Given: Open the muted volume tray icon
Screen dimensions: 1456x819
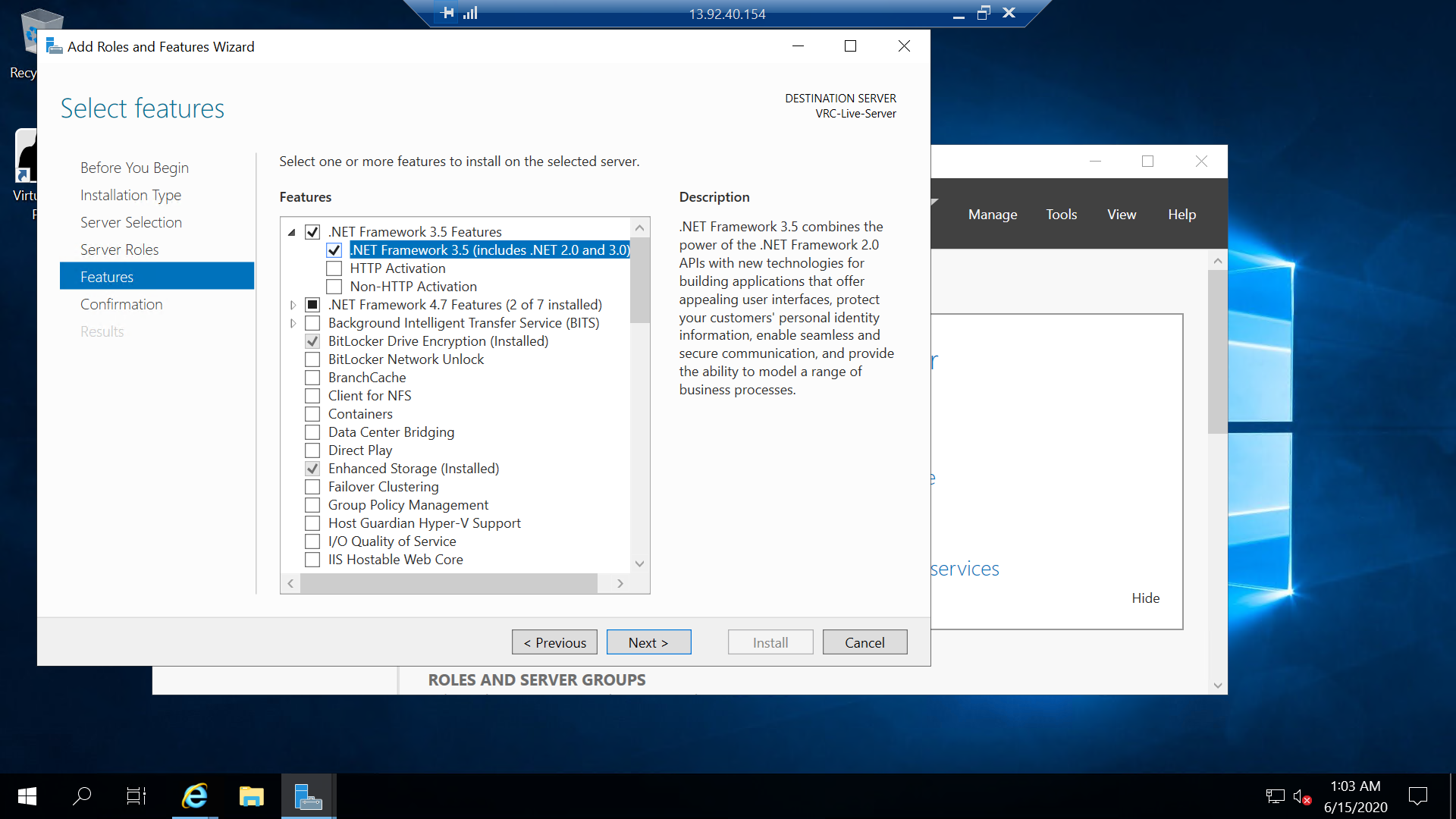Looking at the screenshot, I should (1302, 796).
